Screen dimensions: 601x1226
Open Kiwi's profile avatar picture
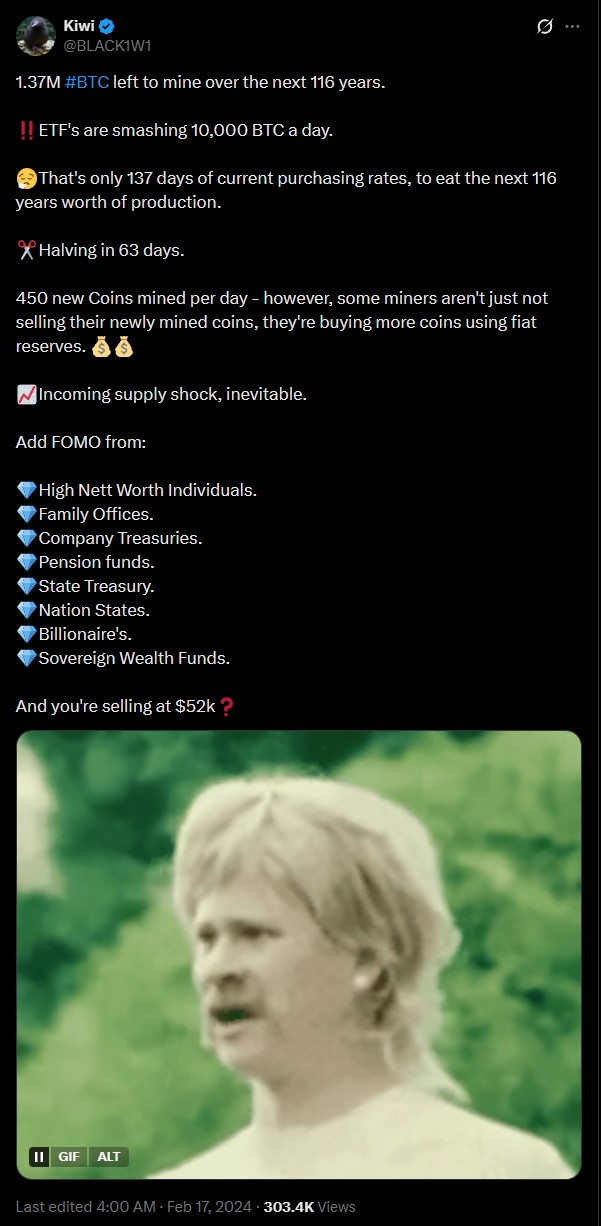(x=35, y=36)
